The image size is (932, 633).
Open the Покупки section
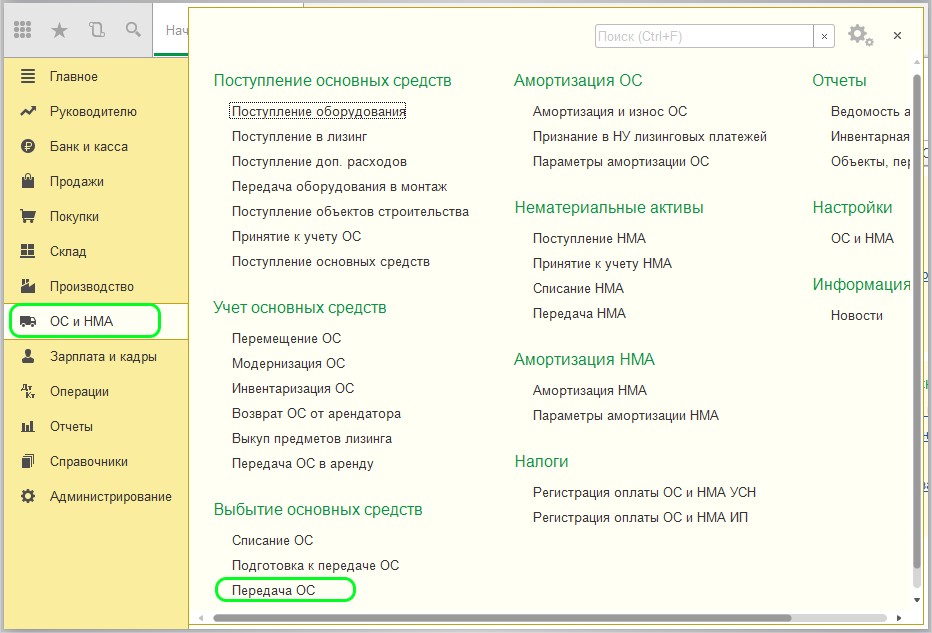click(74, 216)
